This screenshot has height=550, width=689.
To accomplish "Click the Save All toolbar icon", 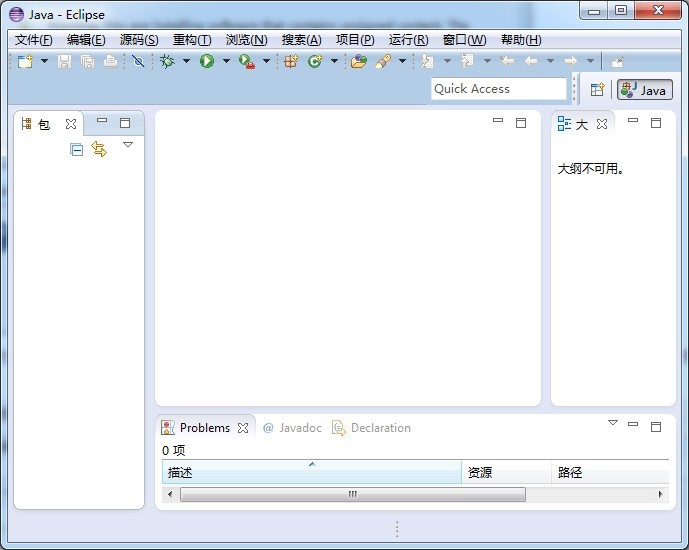I will click(87, 61).
